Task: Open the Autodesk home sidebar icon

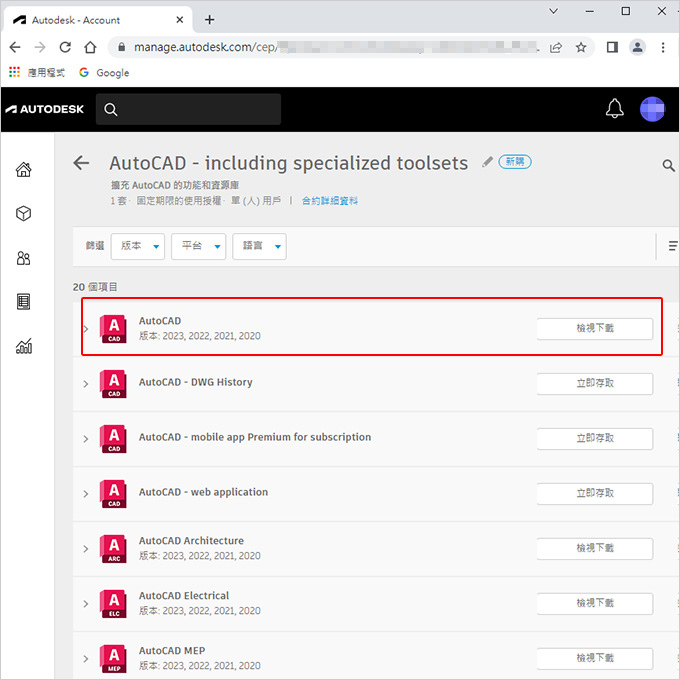Action: (x=23, y=169)
